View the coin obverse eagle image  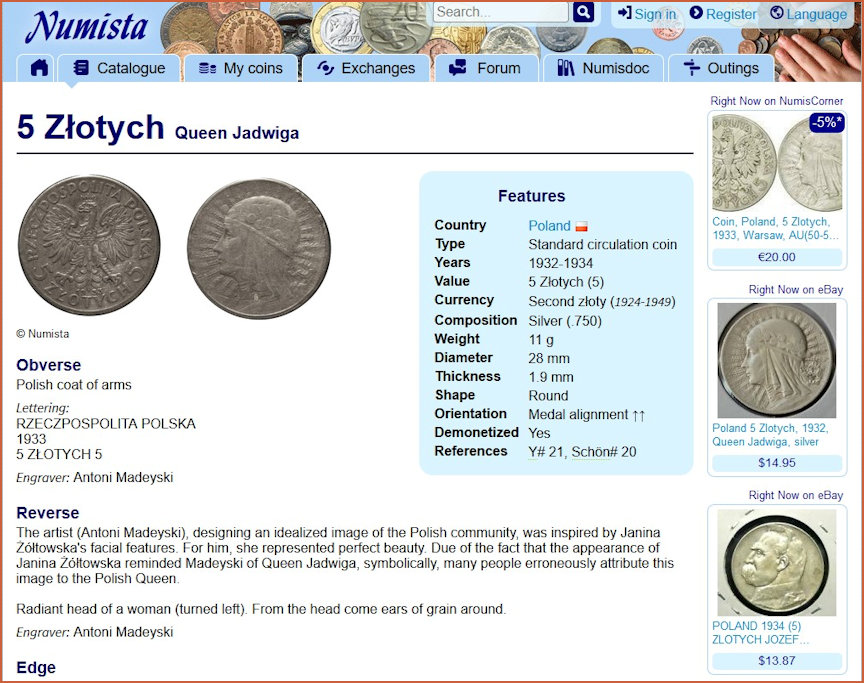pos(89,246)
